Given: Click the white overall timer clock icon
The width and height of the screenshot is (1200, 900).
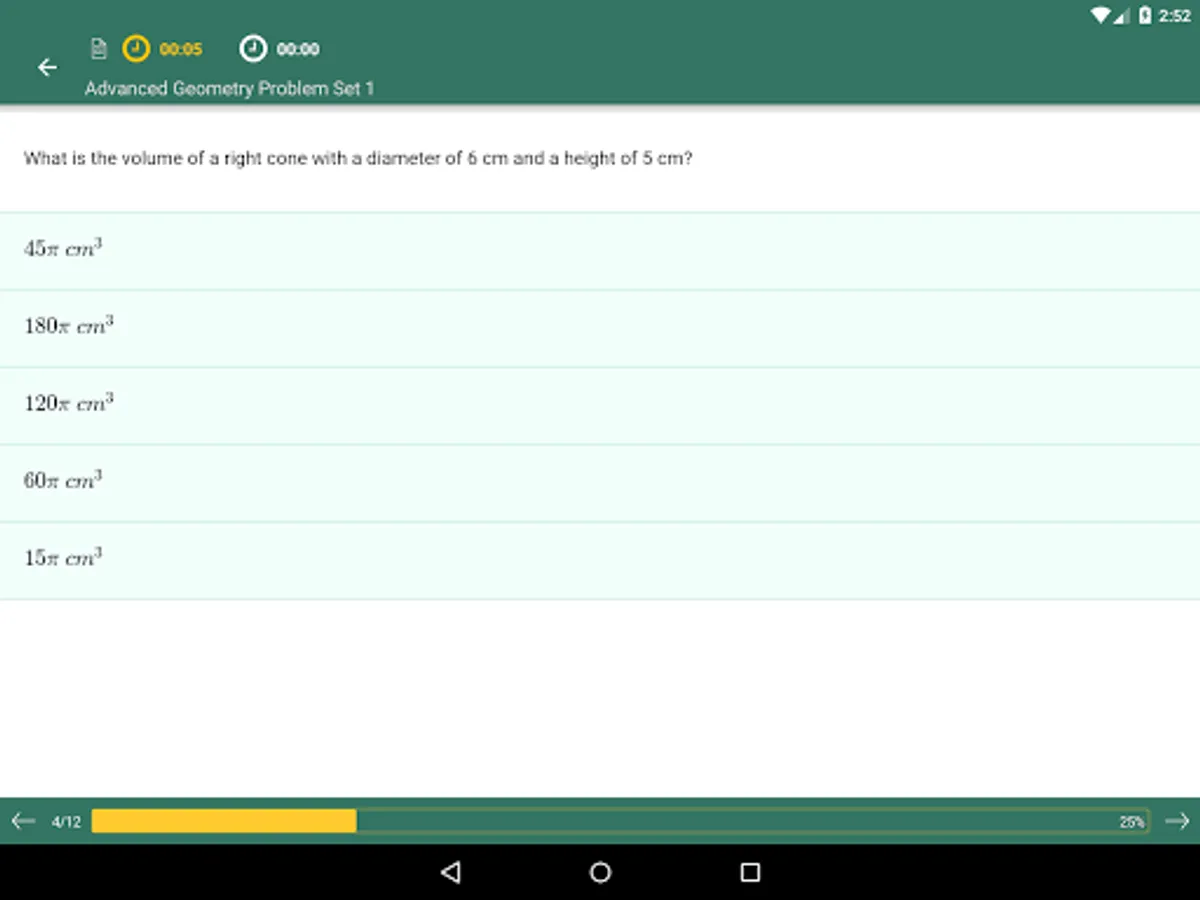Looking at the screenshot, I should 253,48.
